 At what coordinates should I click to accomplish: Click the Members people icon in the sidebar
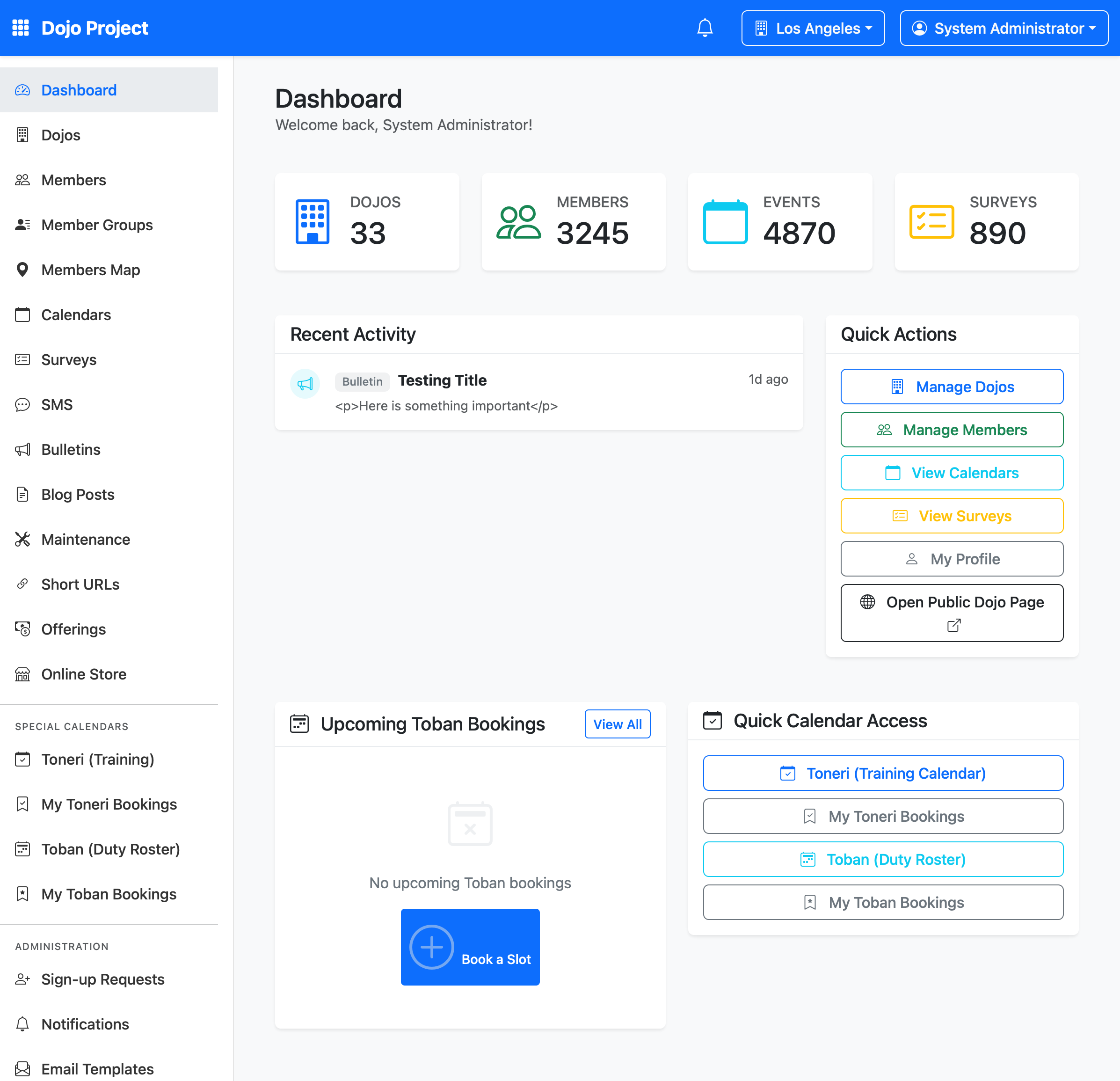[22, 180]
